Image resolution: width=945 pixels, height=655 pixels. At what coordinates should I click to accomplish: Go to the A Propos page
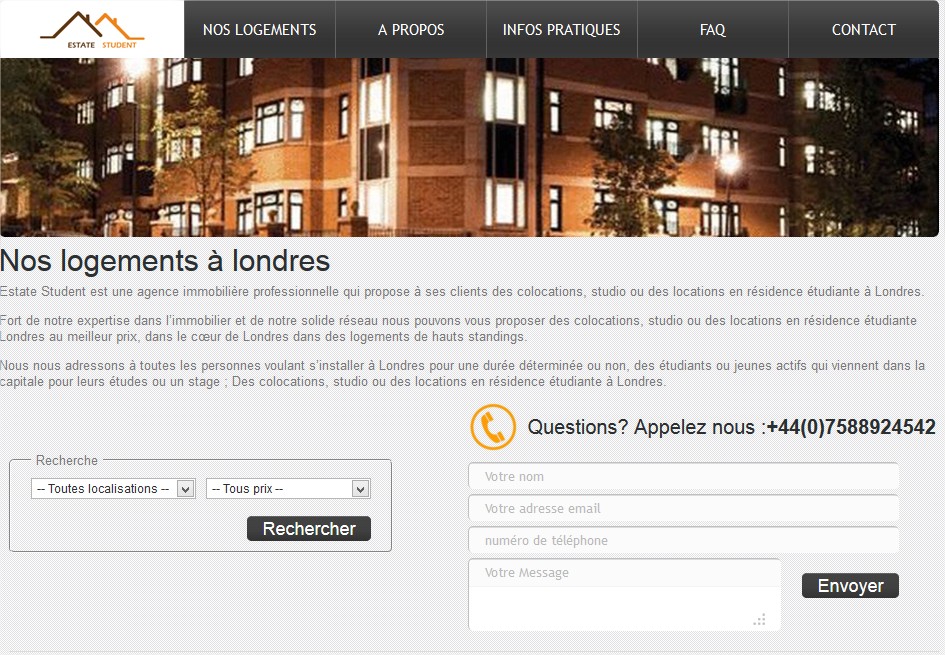point(411,30)
